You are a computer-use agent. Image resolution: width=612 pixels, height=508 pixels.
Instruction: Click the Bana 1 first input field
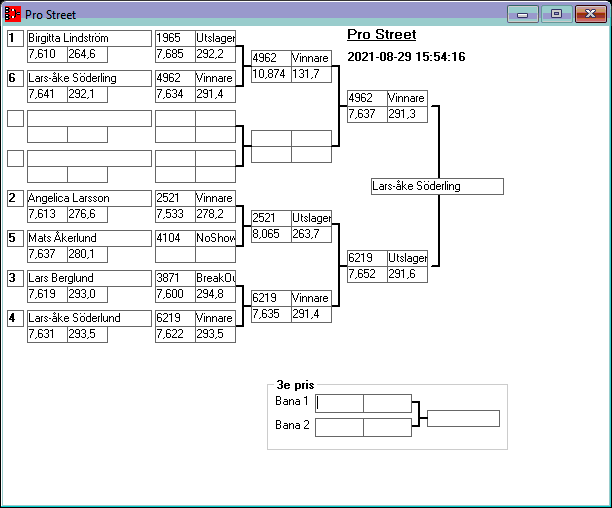(339, 403)
